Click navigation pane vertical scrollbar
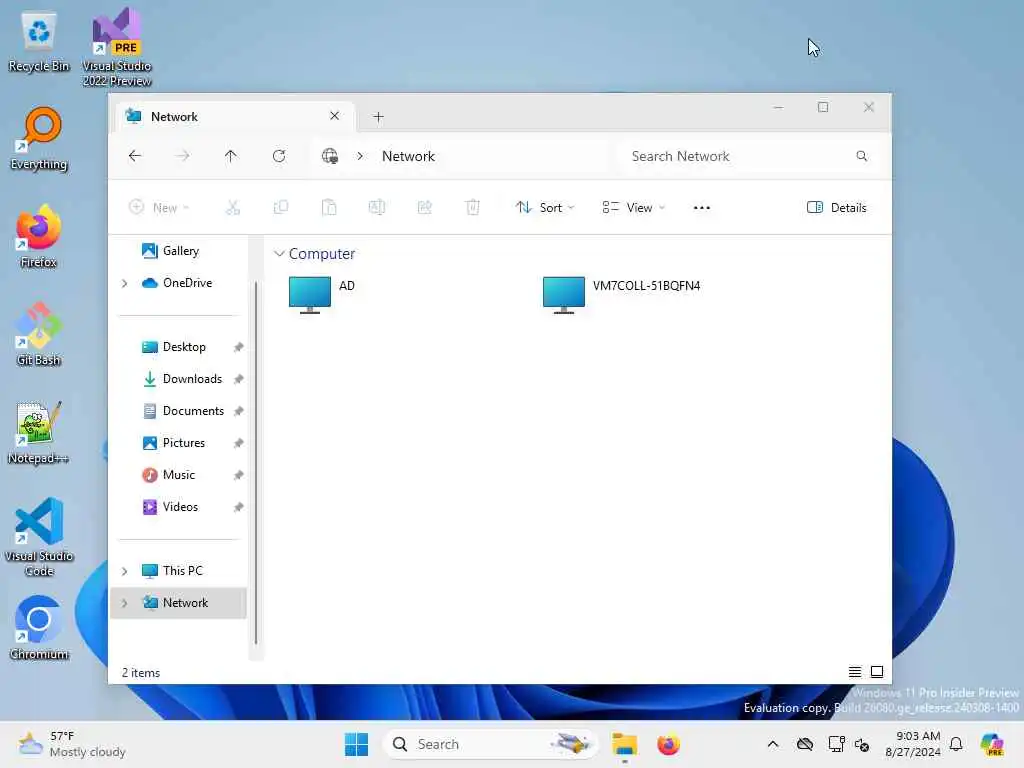 point(256,462)
